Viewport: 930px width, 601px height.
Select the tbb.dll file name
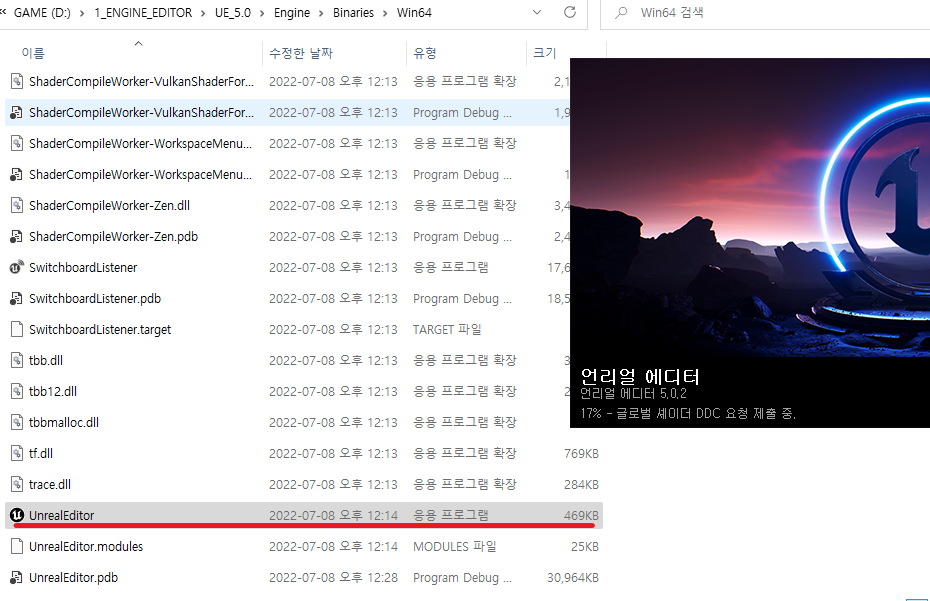pyautogui.click(x=46, y=360)
